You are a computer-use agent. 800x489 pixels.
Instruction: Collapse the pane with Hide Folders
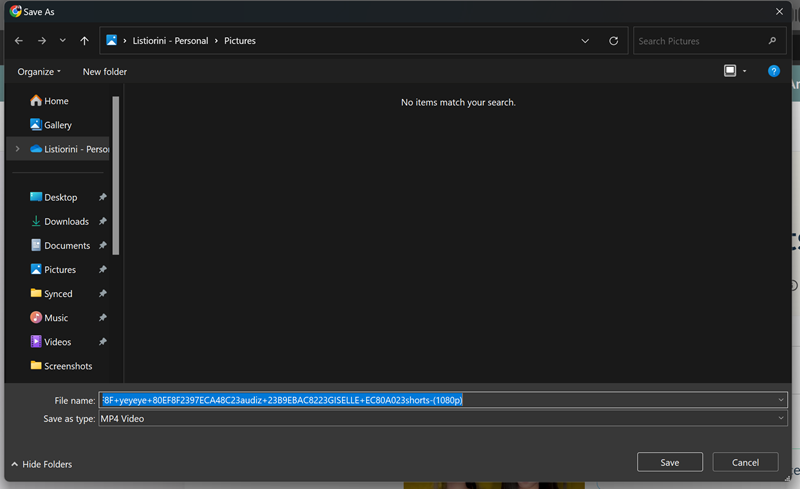pos(41,464)
